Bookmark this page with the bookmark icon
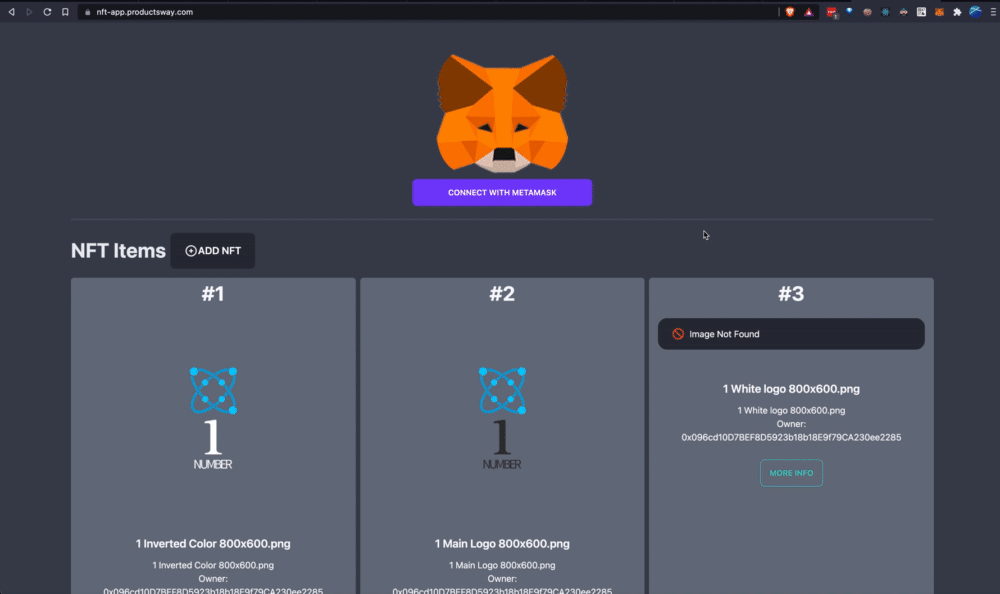Viewport: 1000px width, 594px height. (x=65, y=12)
